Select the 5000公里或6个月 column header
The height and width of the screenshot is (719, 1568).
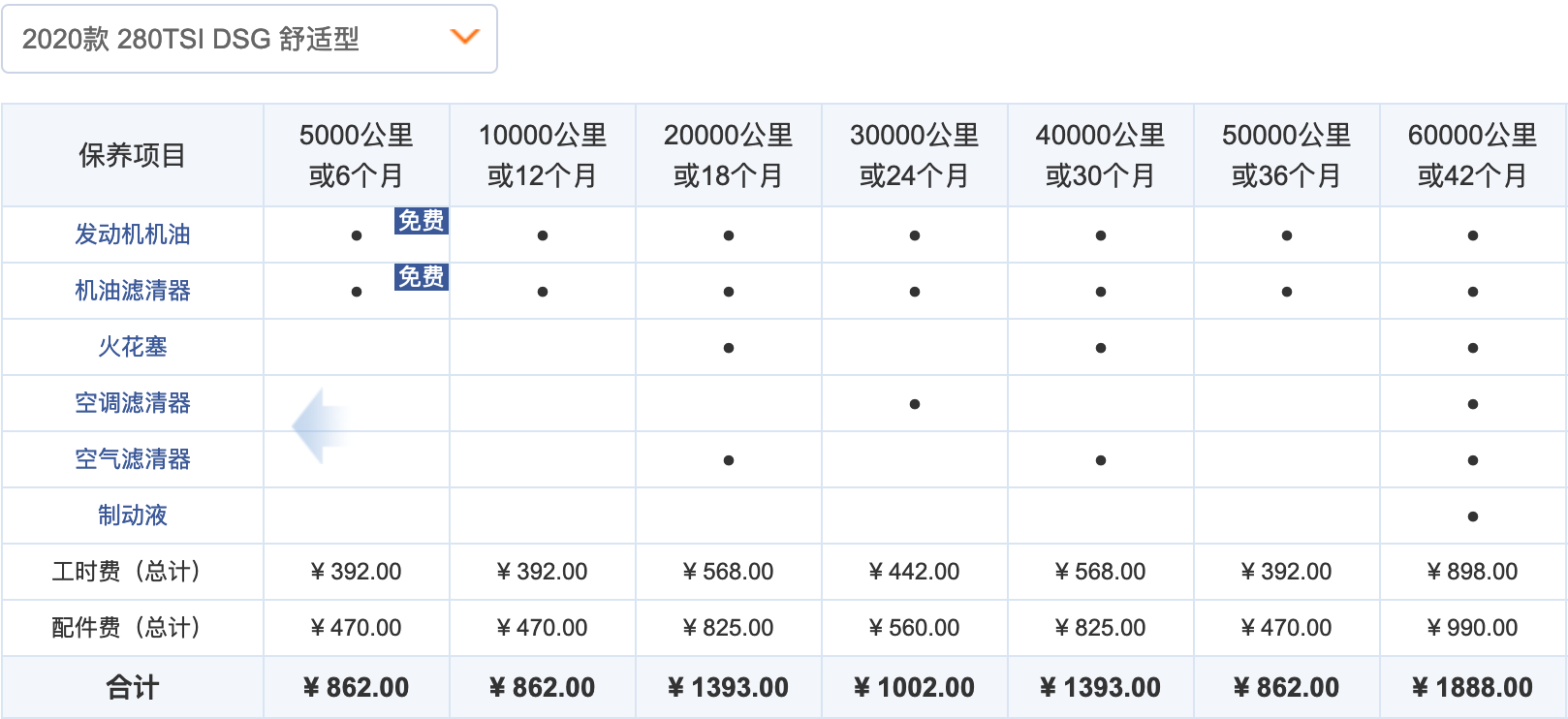[x=356, y=155]
